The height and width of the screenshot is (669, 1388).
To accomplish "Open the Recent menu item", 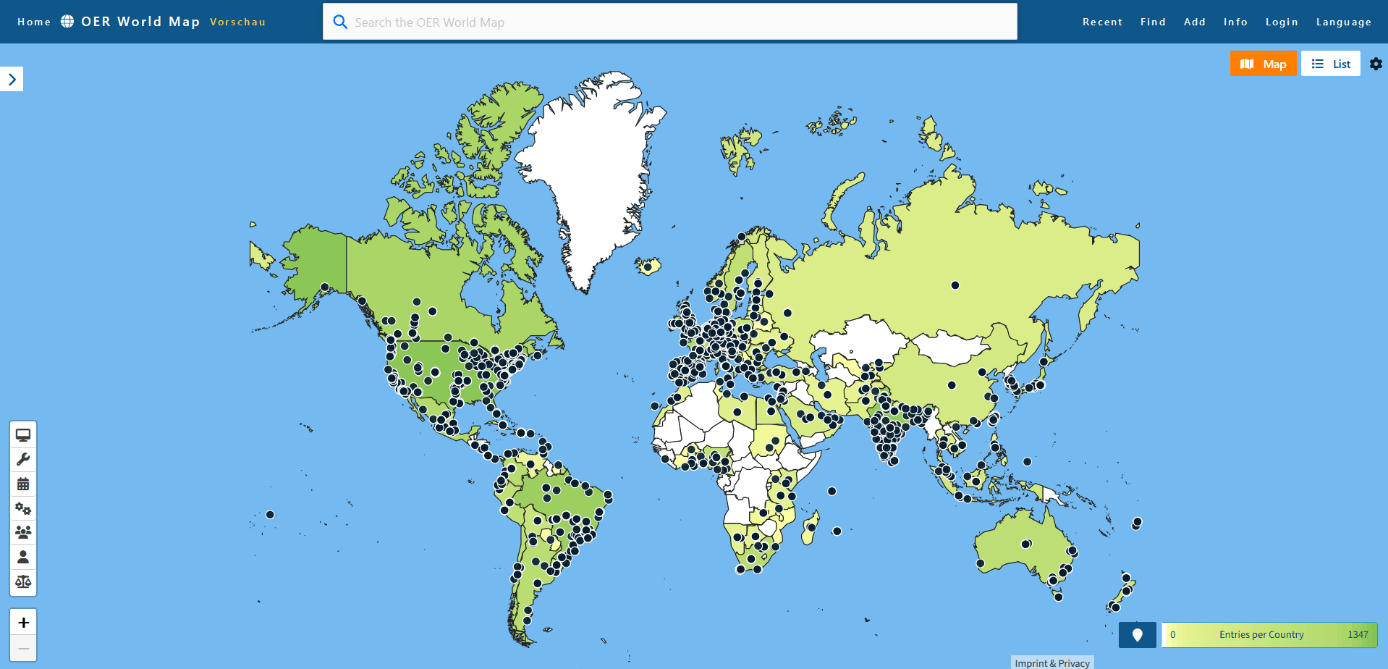I will [1102, 21].
